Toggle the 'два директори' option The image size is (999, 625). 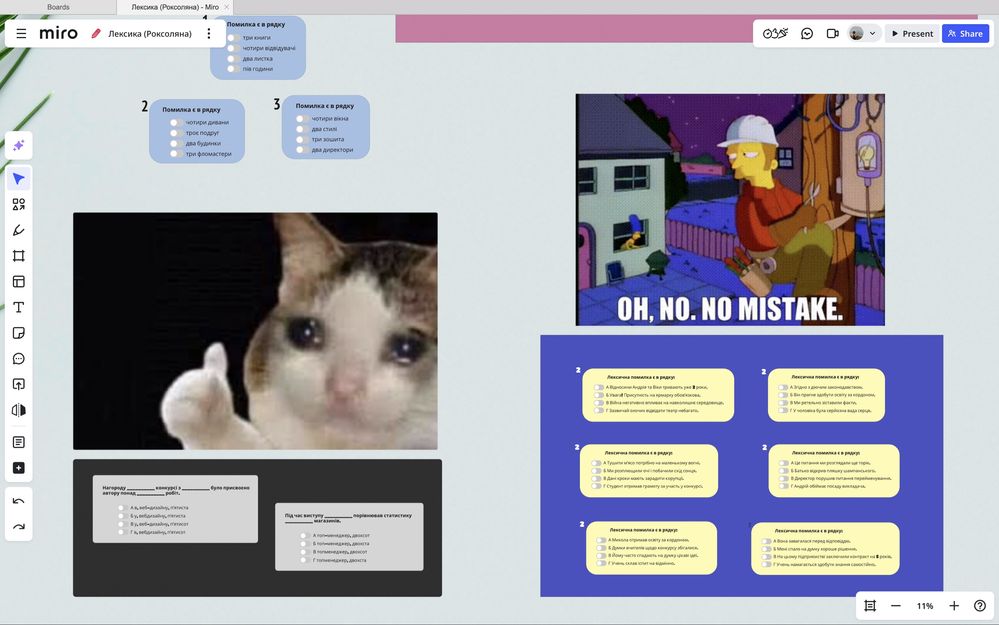pyautogui.click(x=301, y=150)
